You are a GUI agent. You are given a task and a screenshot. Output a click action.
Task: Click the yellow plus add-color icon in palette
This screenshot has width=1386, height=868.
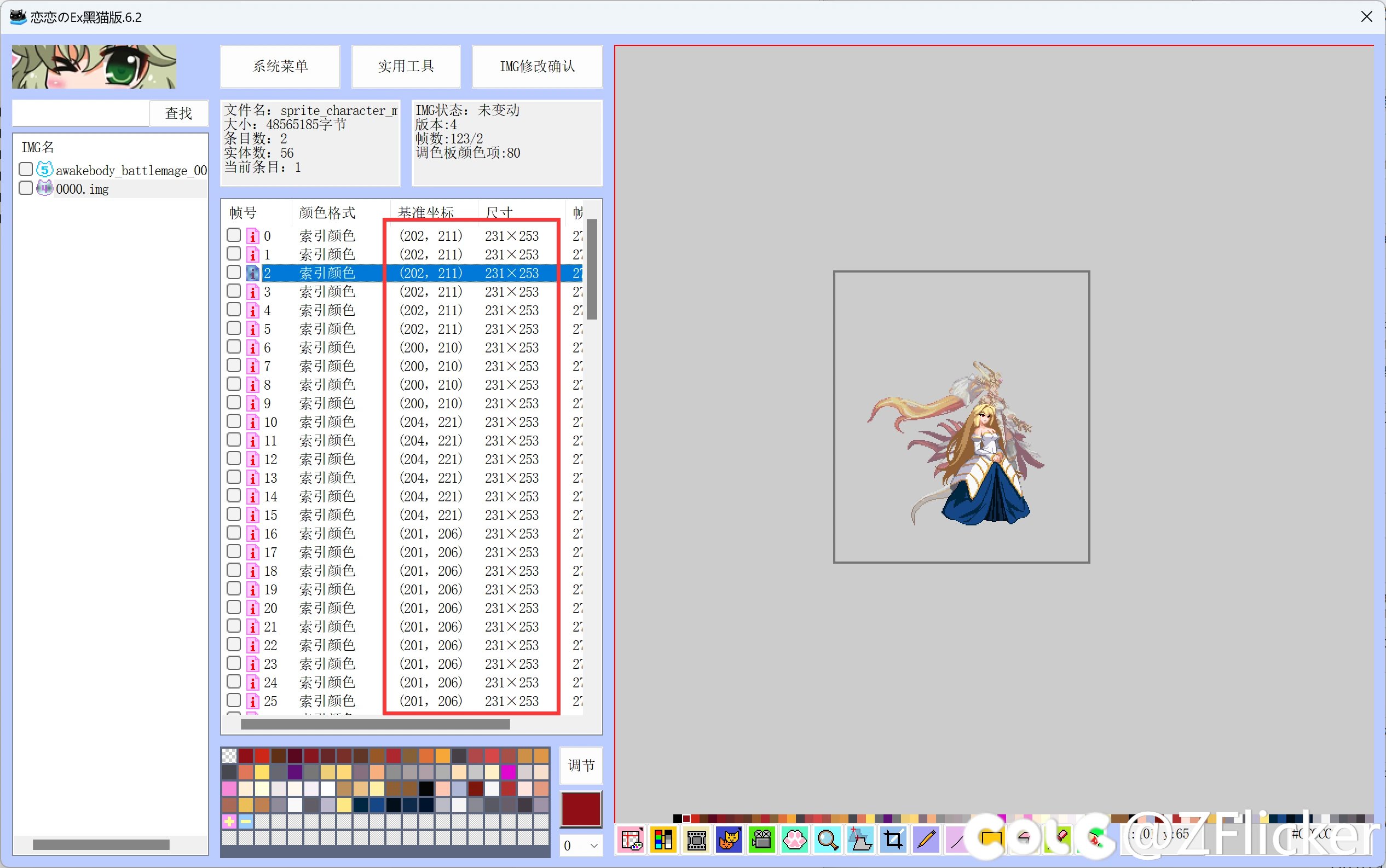[229, 821]
